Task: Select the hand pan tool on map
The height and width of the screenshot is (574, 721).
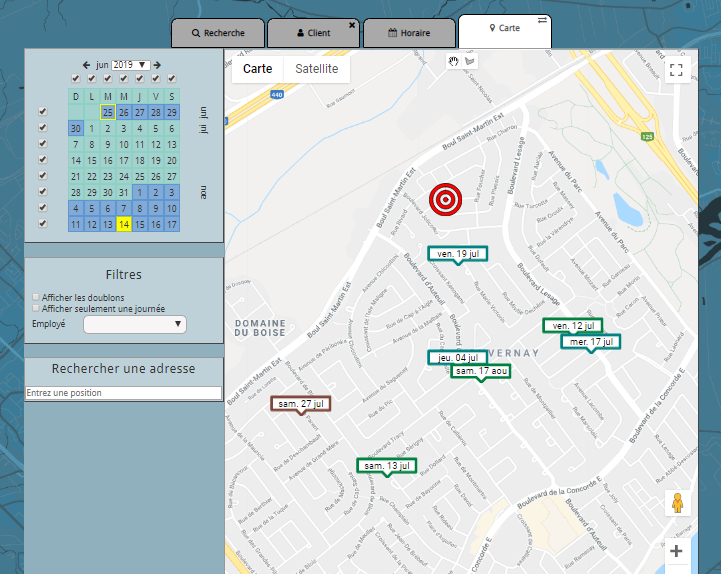Action: [x=453, y=62]
